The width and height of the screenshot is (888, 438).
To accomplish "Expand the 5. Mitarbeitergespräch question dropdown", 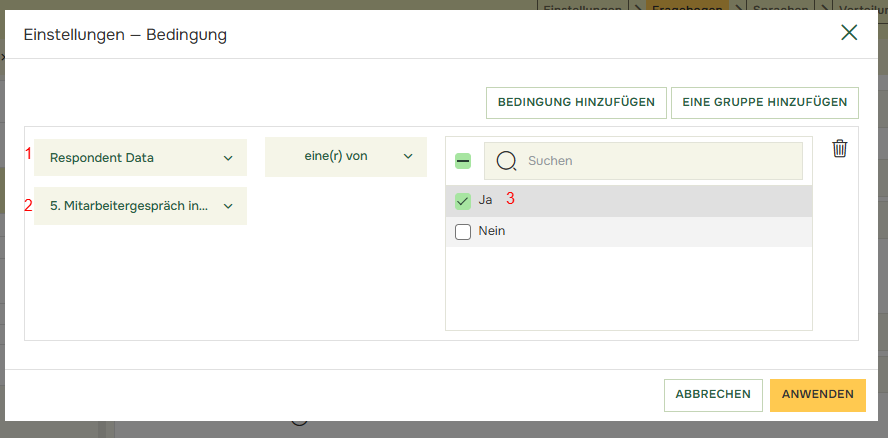I will coord(140,206).
